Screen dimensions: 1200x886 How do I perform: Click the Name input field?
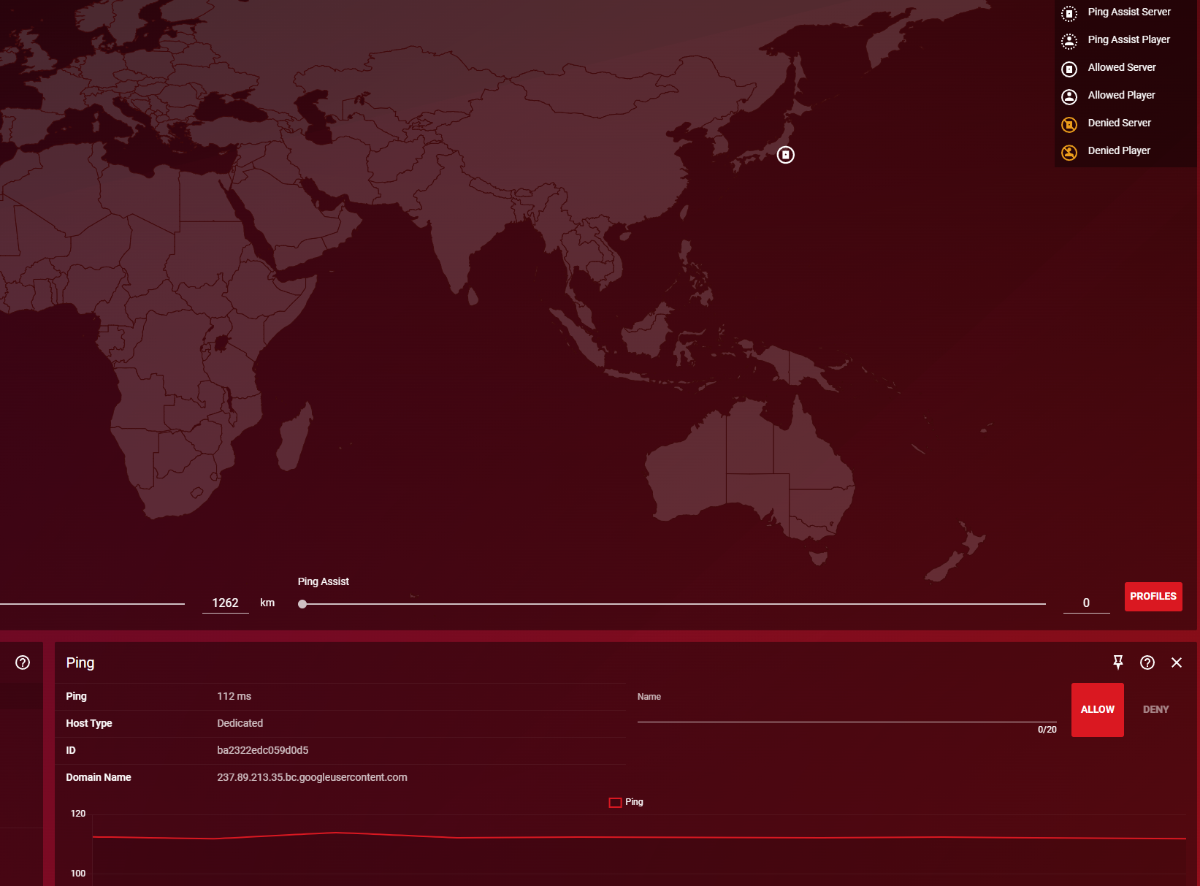click(x=847, y=711)
